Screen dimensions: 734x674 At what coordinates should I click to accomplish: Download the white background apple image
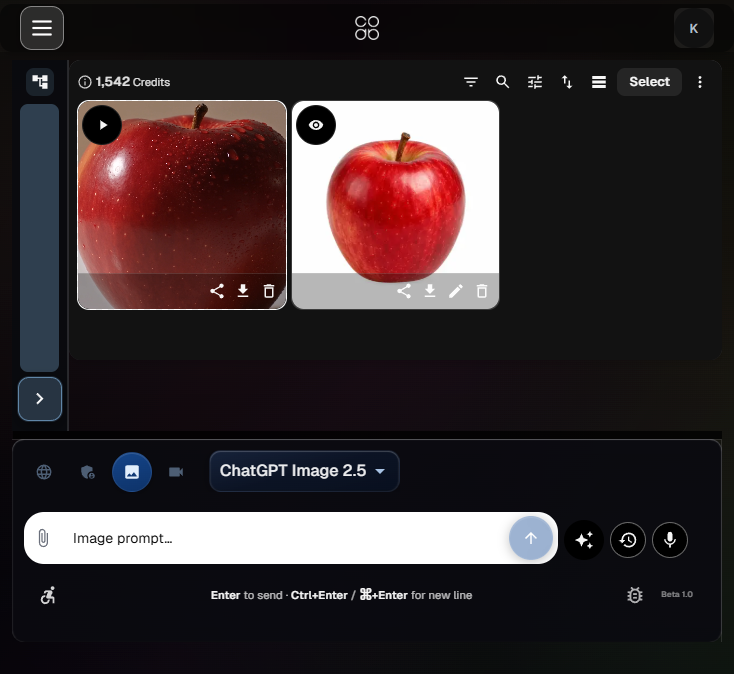430,291
